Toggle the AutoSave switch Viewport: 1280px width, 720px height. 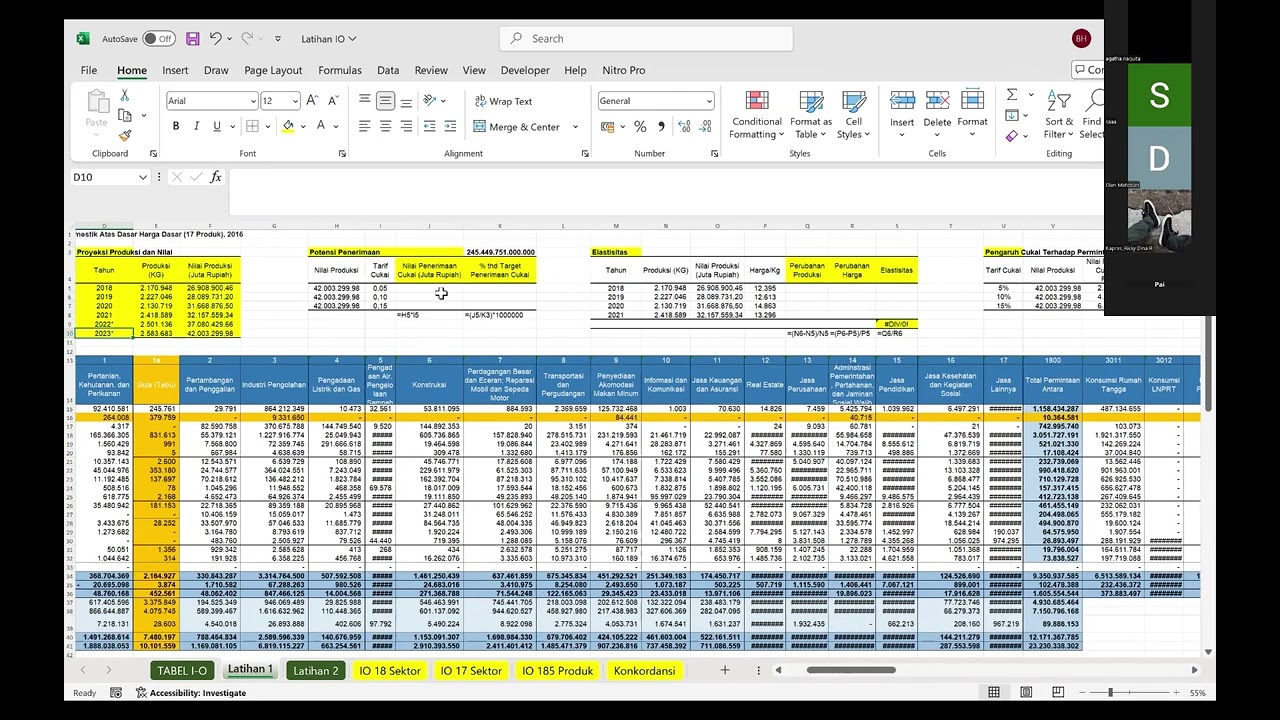(x=158, y=39)
